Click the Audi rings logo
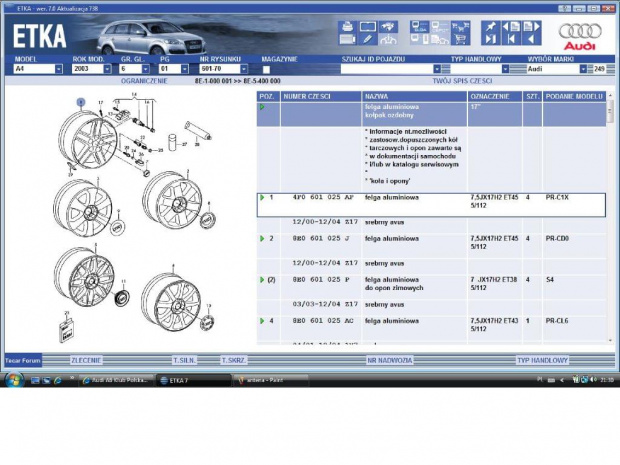 click(580, 37)
